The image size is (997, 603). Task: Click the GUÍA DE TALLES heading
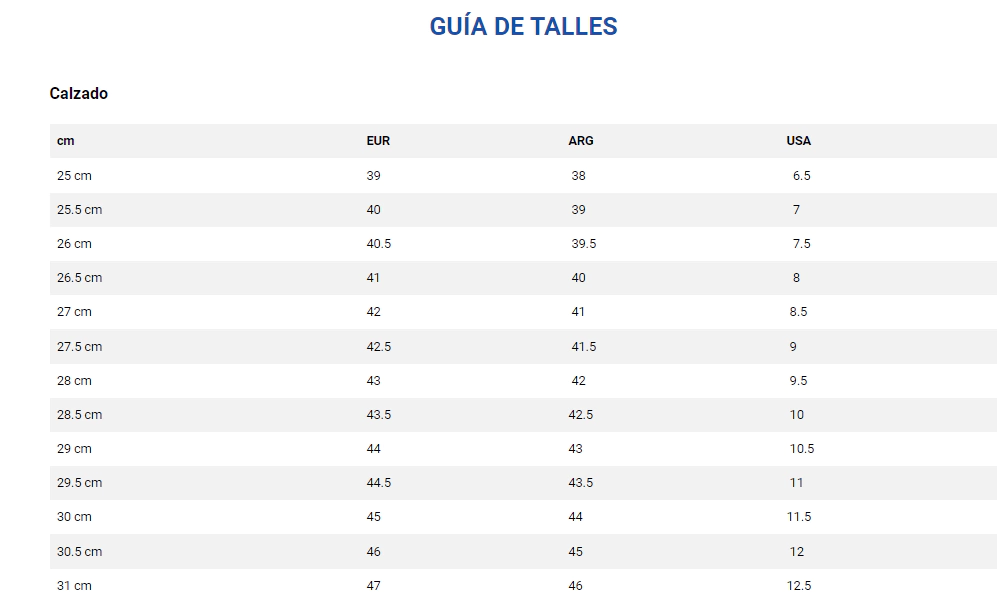(523, 27)
